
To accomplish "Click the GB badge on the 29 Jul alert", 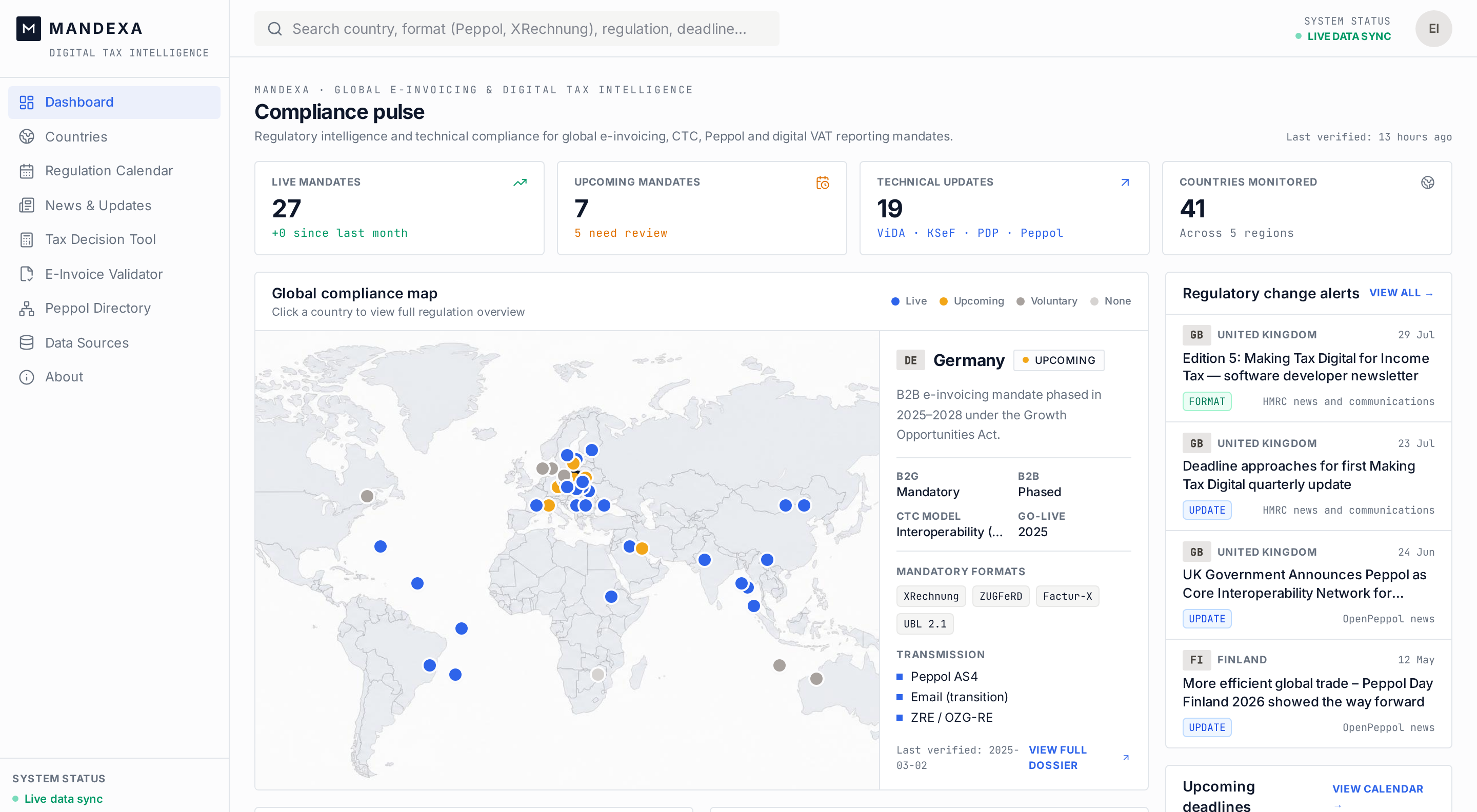I will point(1196,335).
